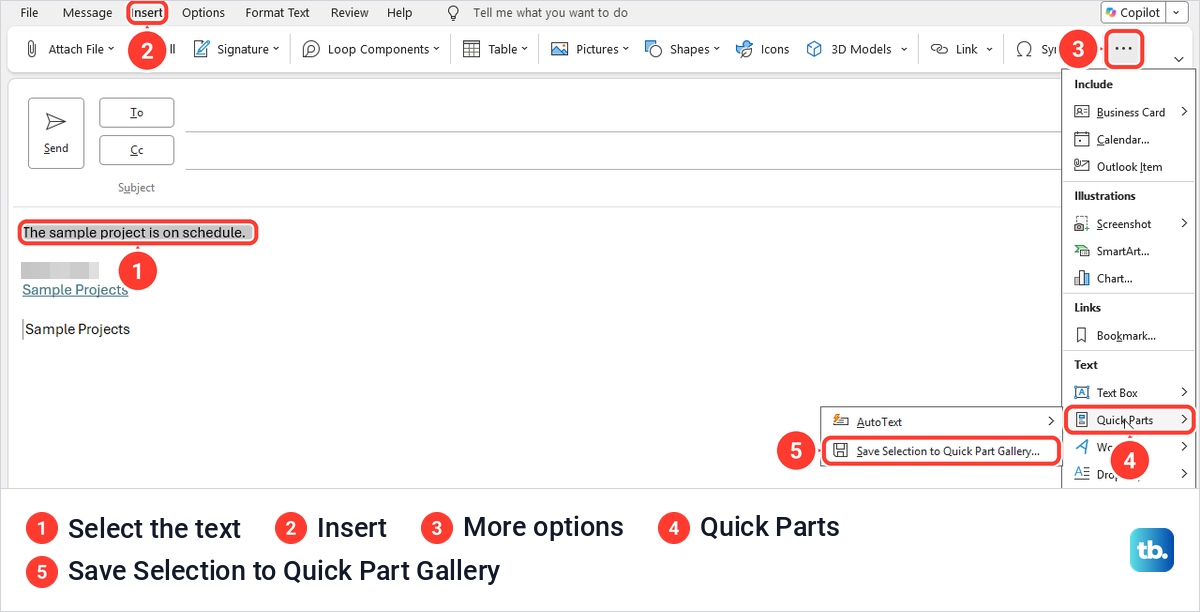This screenshot has width=1200, height=612.
Task: Click the Attach File paperclip icon
Action: point(32,49)
